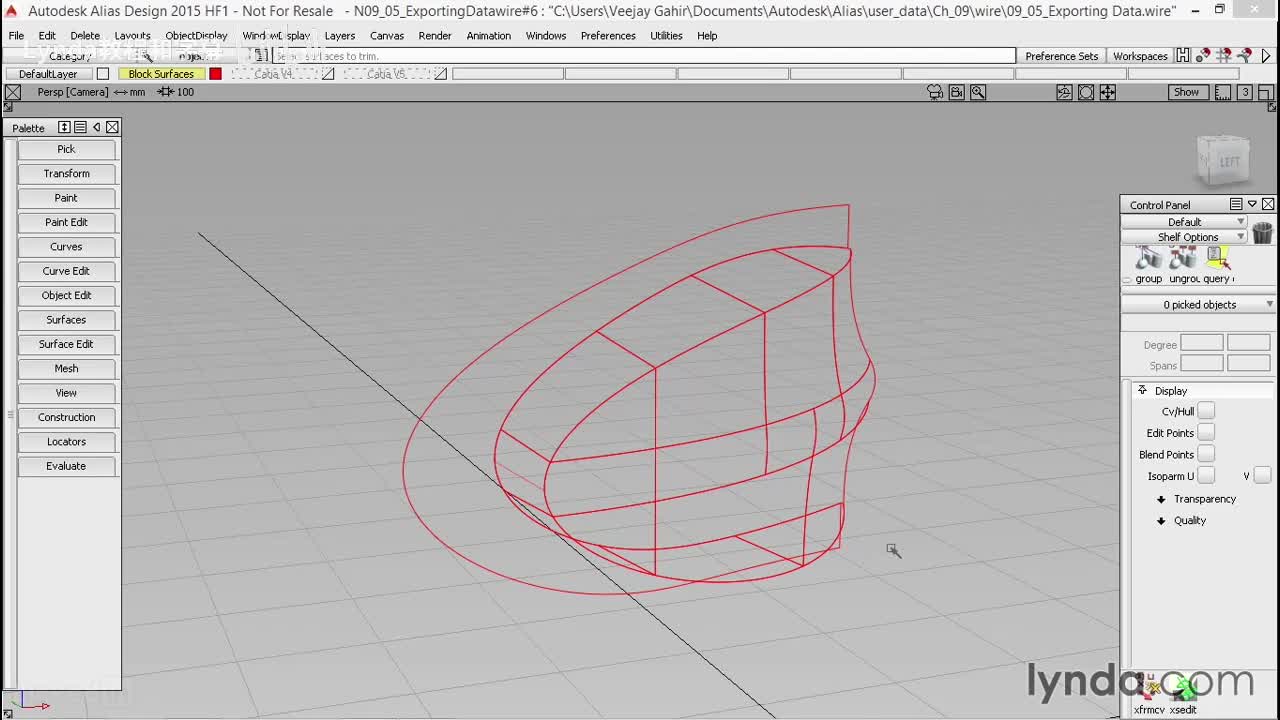Click the group shelf icon
This screenshot has height=720, width=1280.
1147,259
